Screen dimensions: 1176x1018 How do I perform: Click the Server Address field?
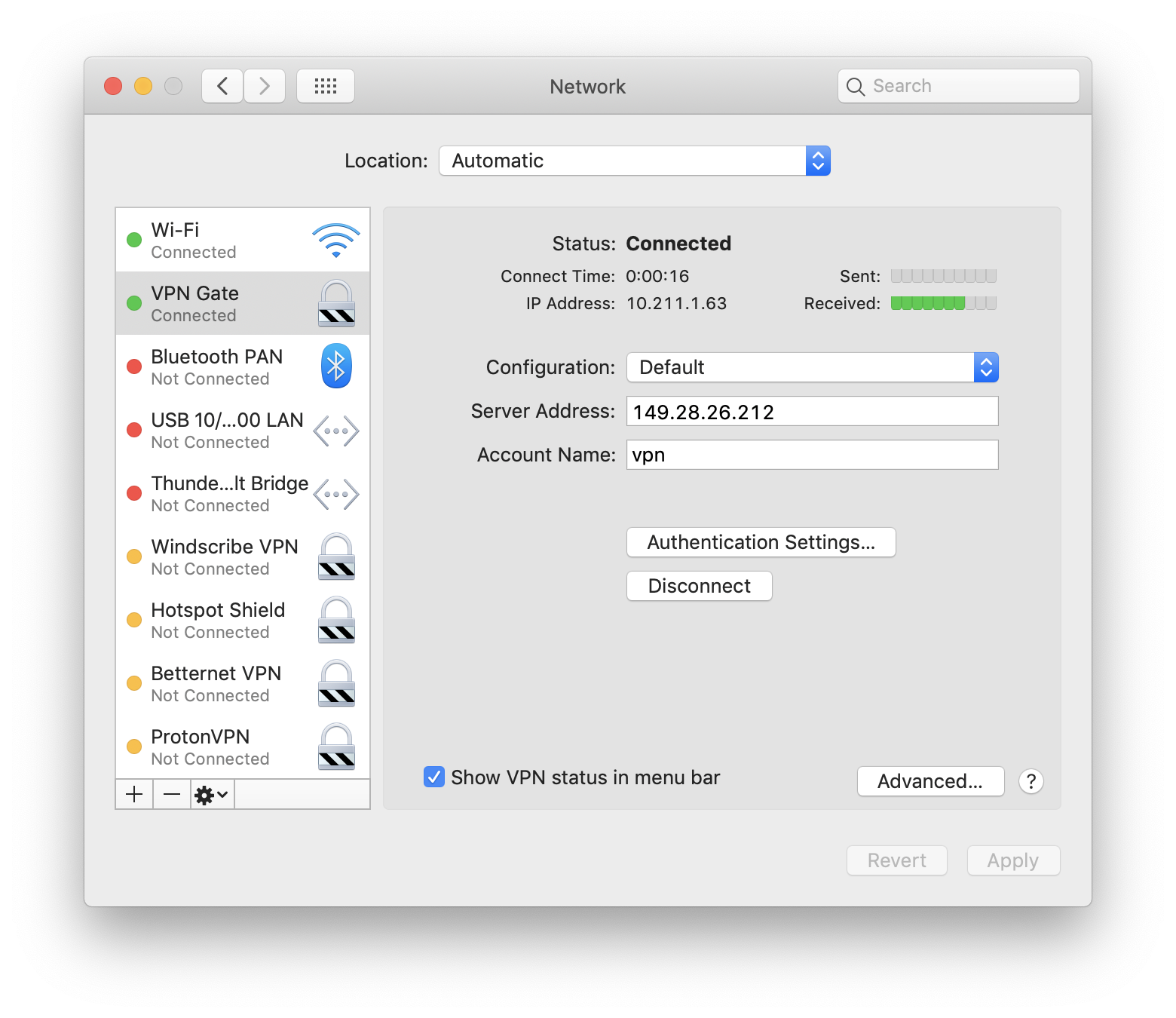pos(812,411)
